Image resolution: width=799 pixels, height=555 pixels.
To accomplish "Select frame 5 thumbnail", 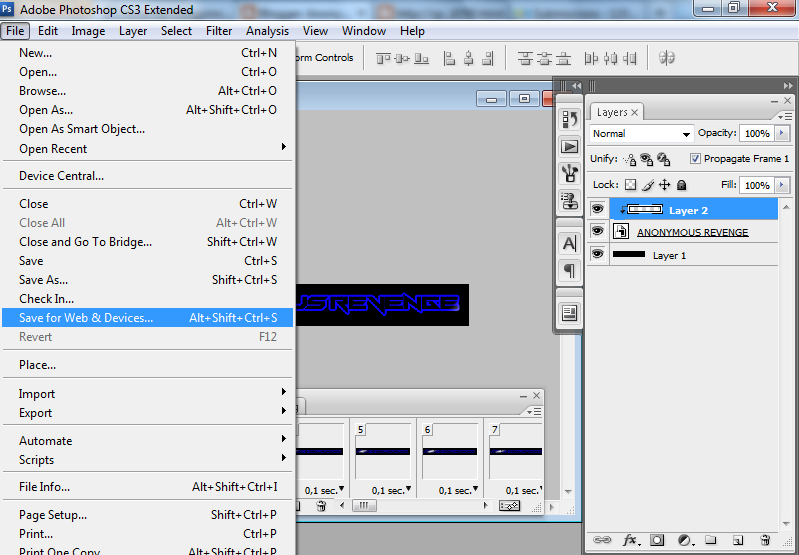I will point(383,451).
